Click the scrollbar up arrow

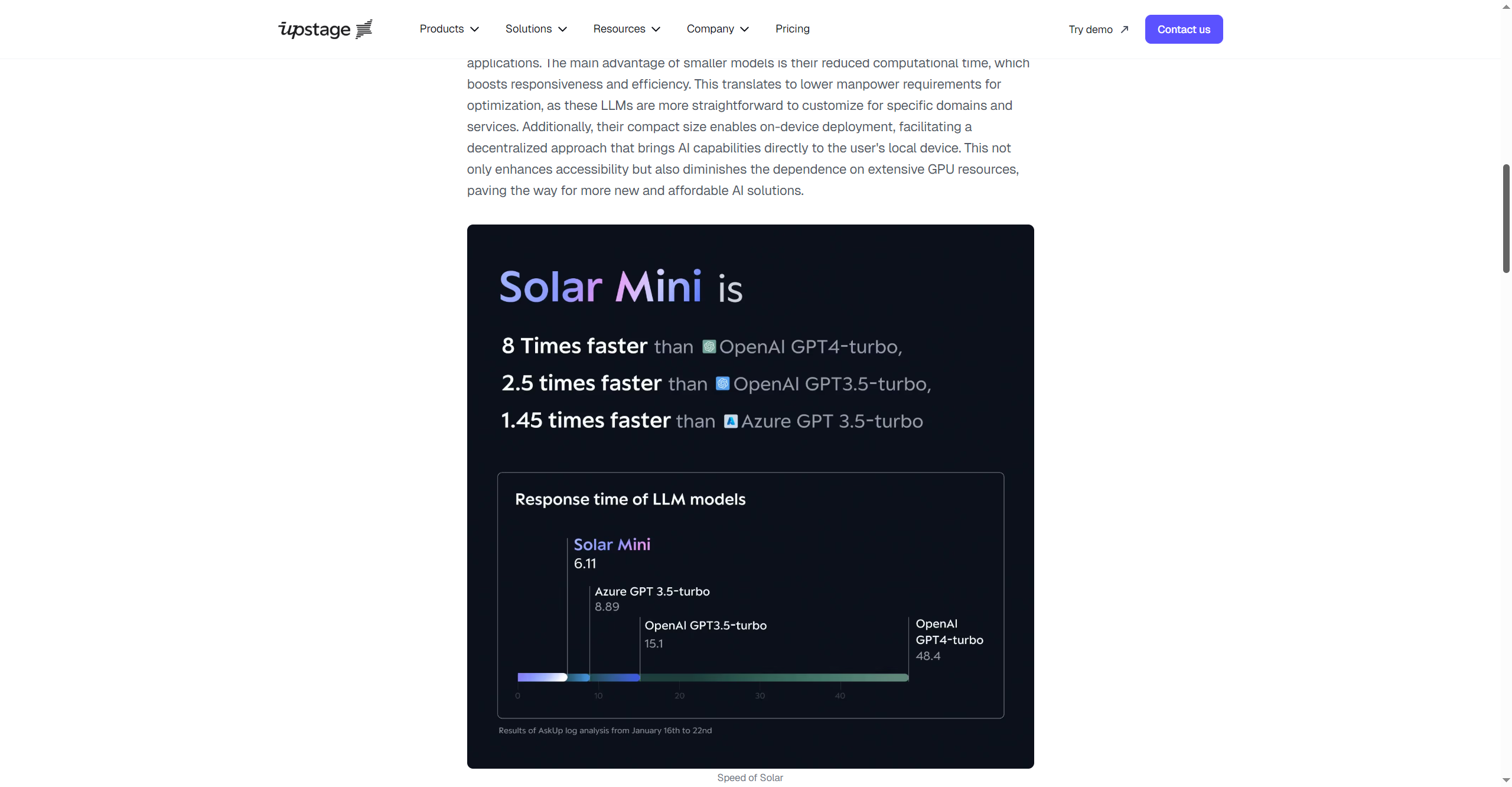pyautogui.click(x=1506, y=6)
